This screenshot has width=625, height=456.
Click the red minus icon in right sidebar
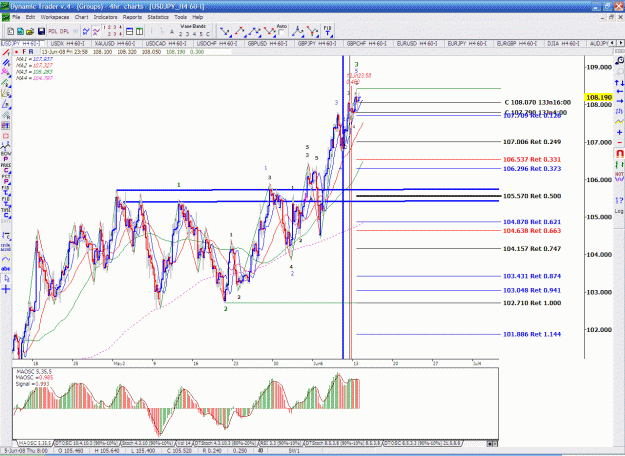pos(619,143)
